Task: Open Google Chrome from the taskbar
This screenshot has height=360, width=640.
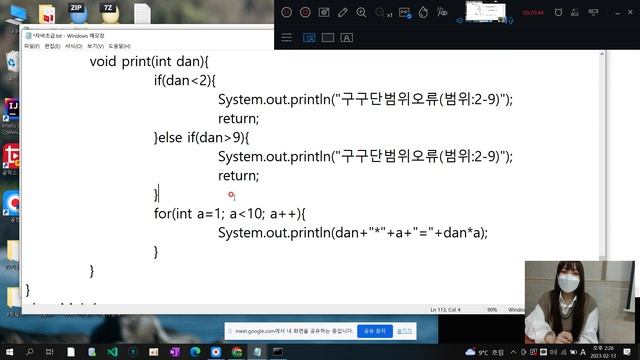Action: (x=237, y=351)
